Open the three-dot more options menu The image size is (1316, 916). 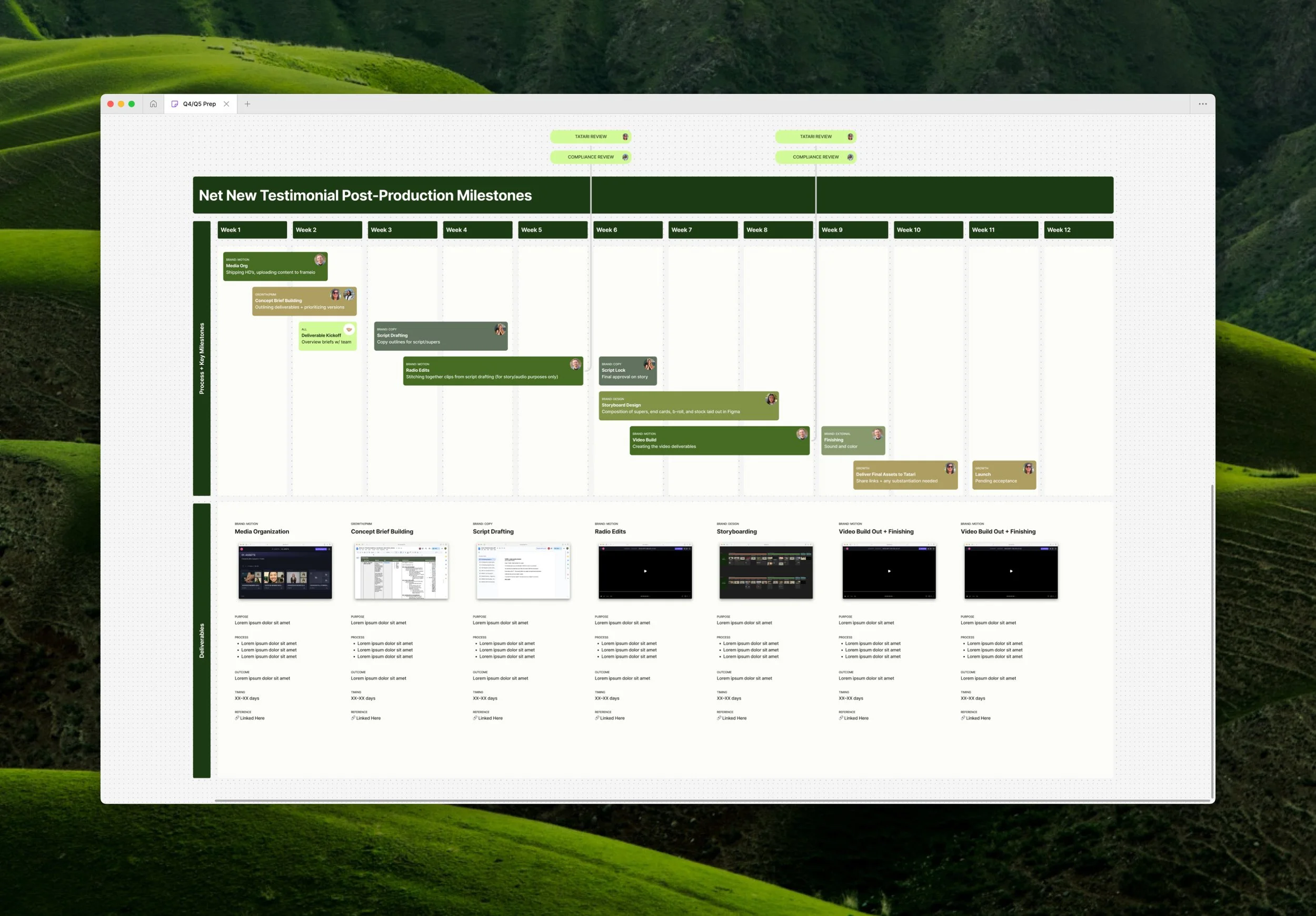[x=1202, y=104]
